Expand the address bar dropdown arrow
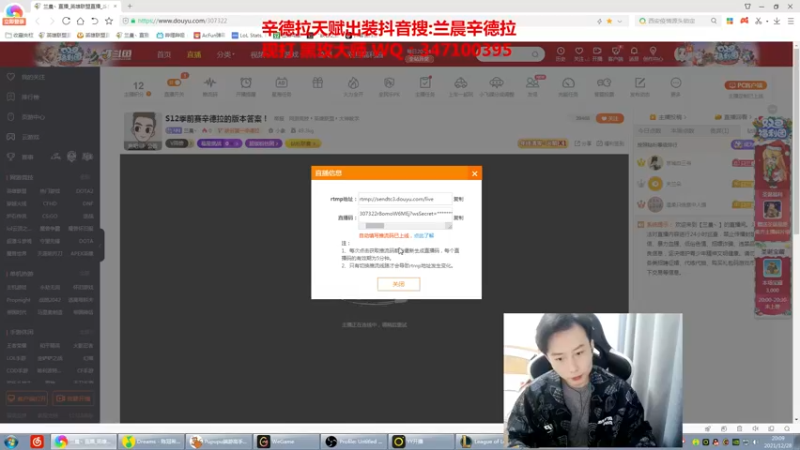 coord(619,21)
